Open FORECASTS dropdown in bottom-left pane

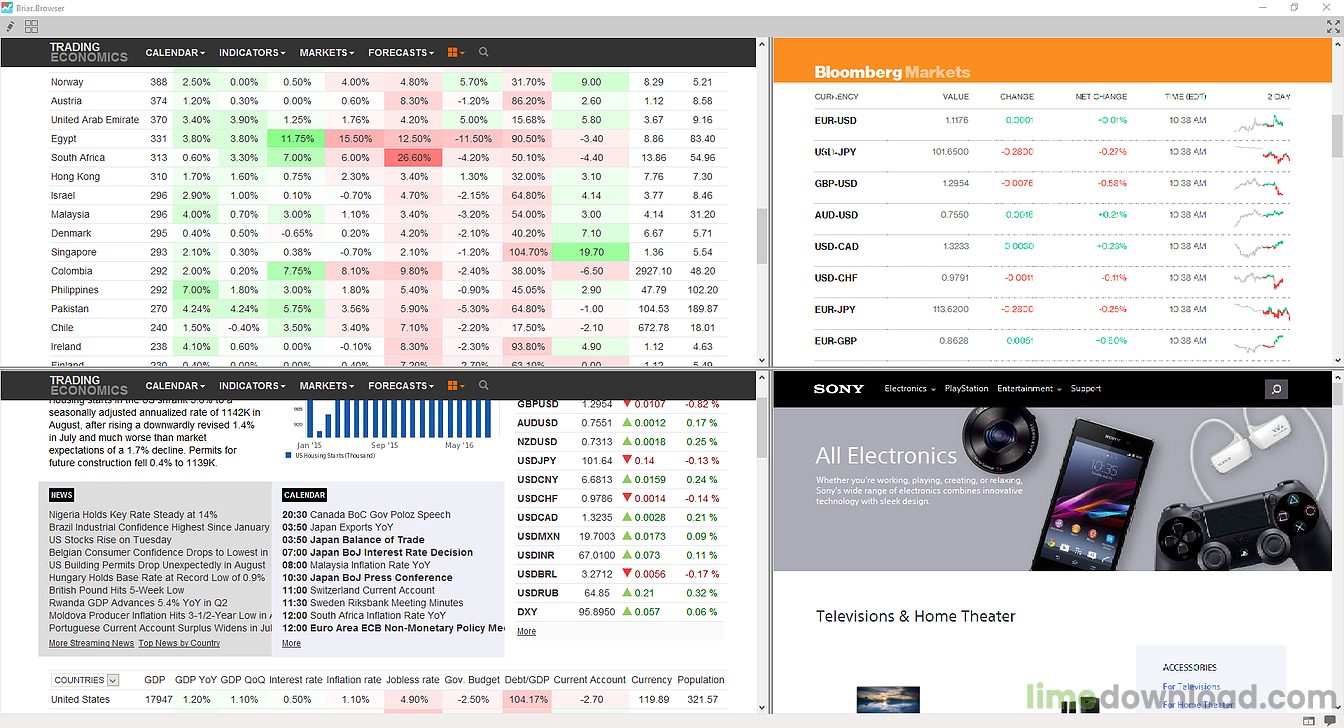click(x=401, y=385)
